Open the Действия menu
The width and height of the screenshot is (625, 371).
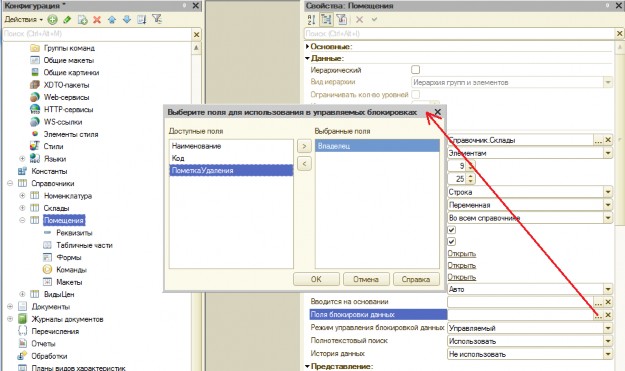coord(24,20)
